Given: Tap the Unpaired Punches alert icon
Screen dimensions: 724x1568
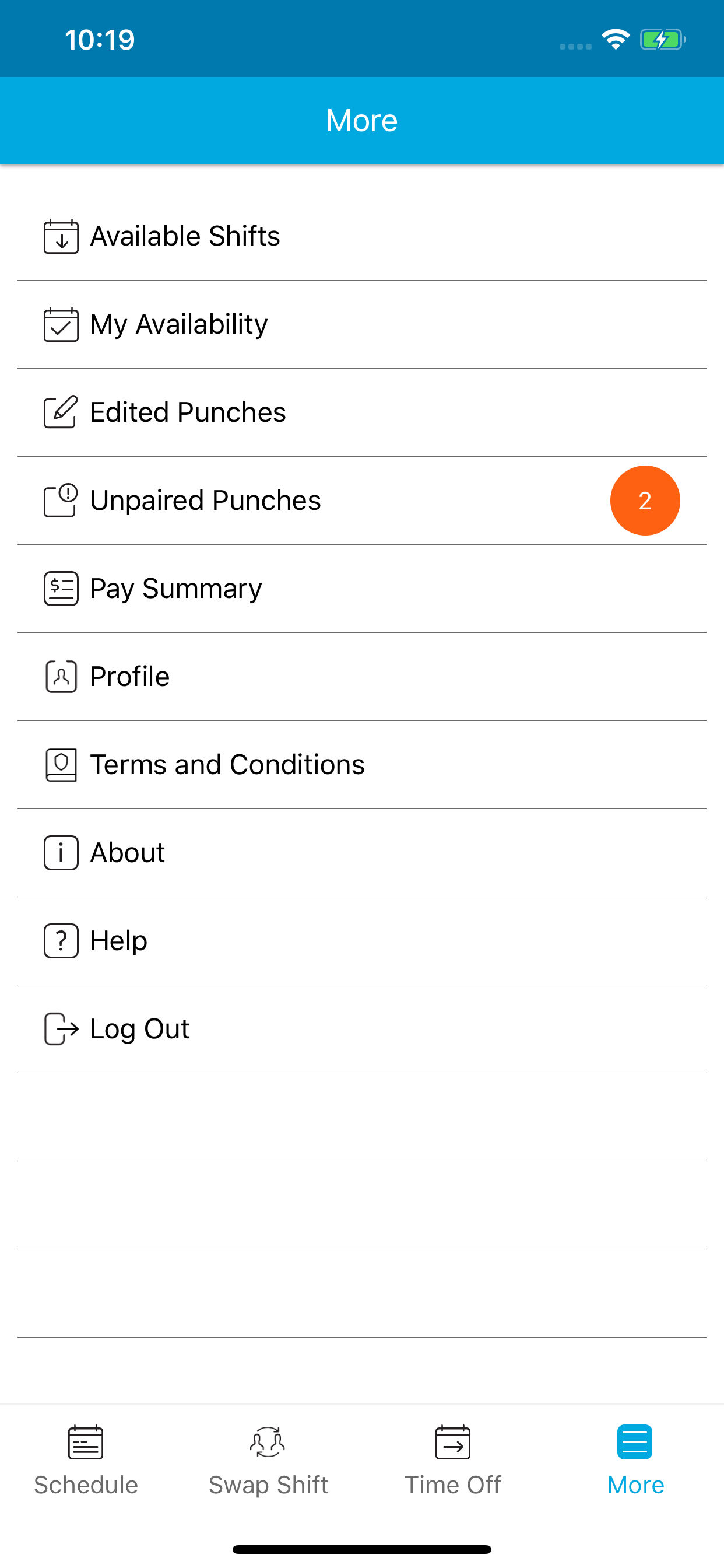Looking at the screenshot, I should 61,501.
